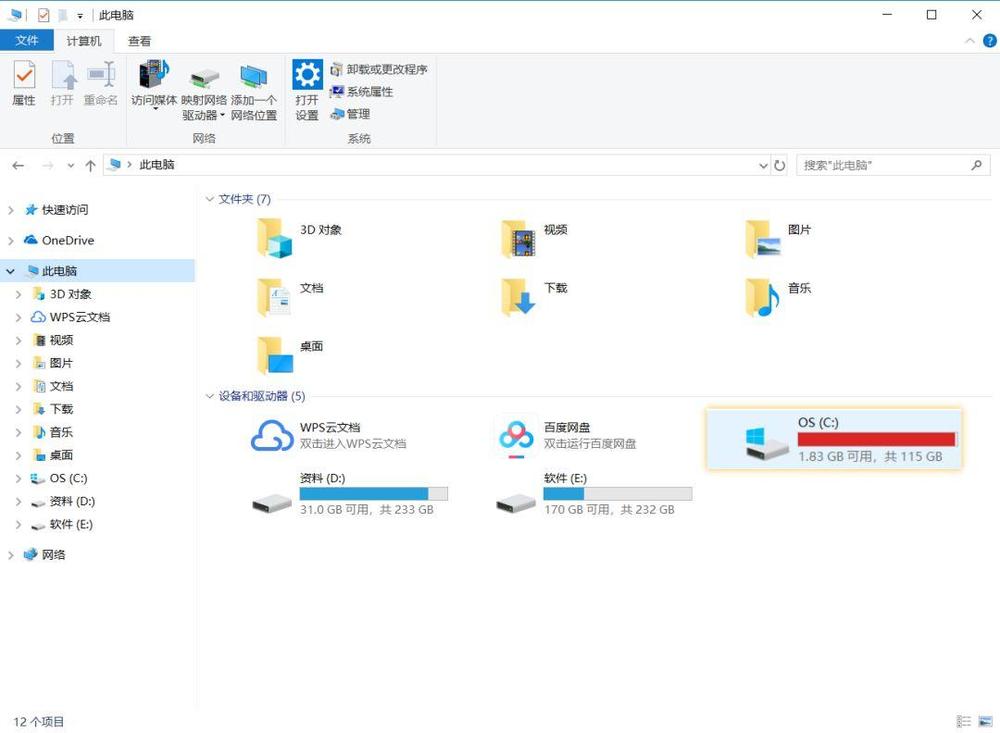Open the 文件 (File) menu
Screen dimensions: 1000x733
tap(27, 41)
